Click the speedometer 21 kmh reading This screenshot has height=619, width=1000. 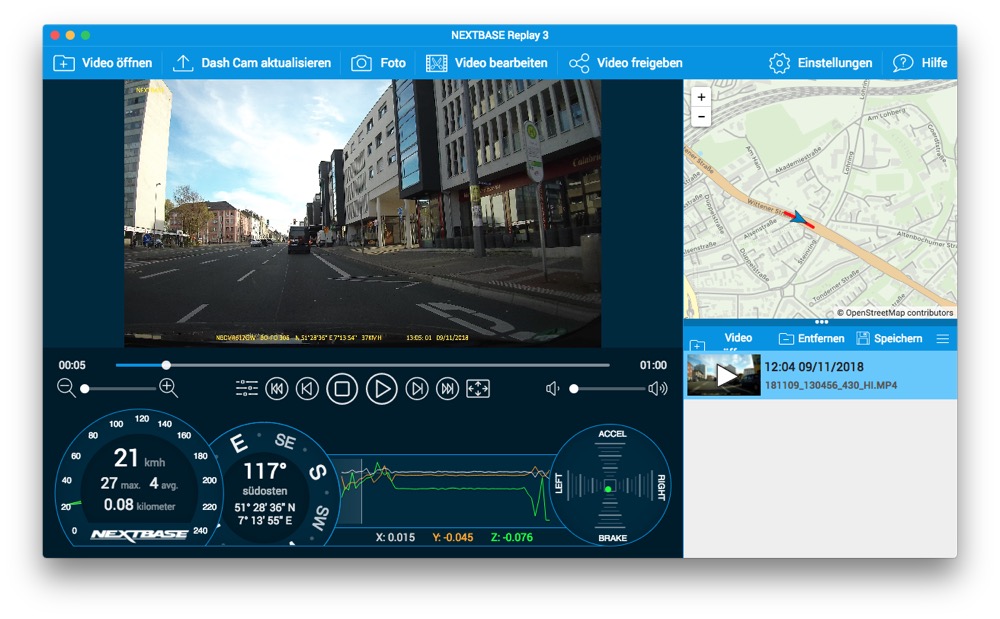[139, 458]
